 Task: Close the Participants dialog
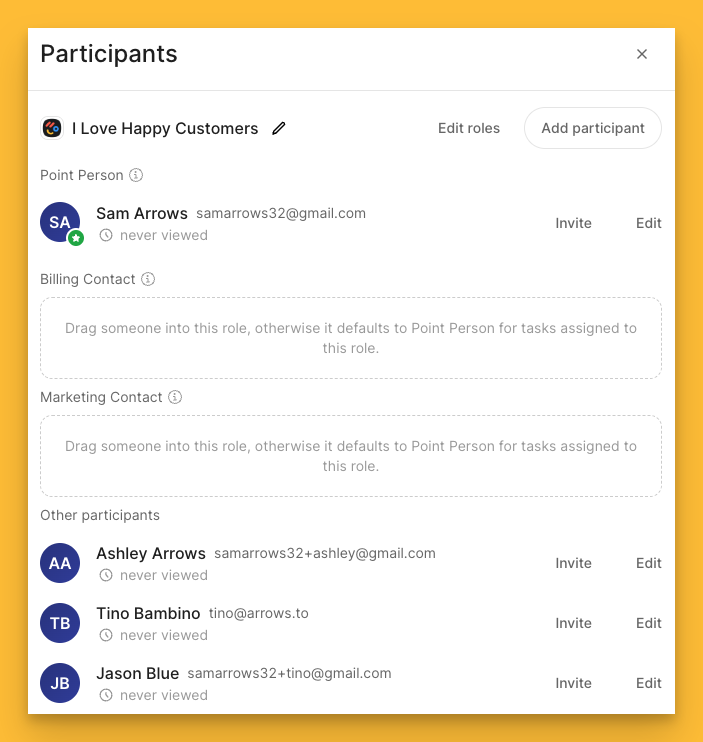(x=642, y=54)
